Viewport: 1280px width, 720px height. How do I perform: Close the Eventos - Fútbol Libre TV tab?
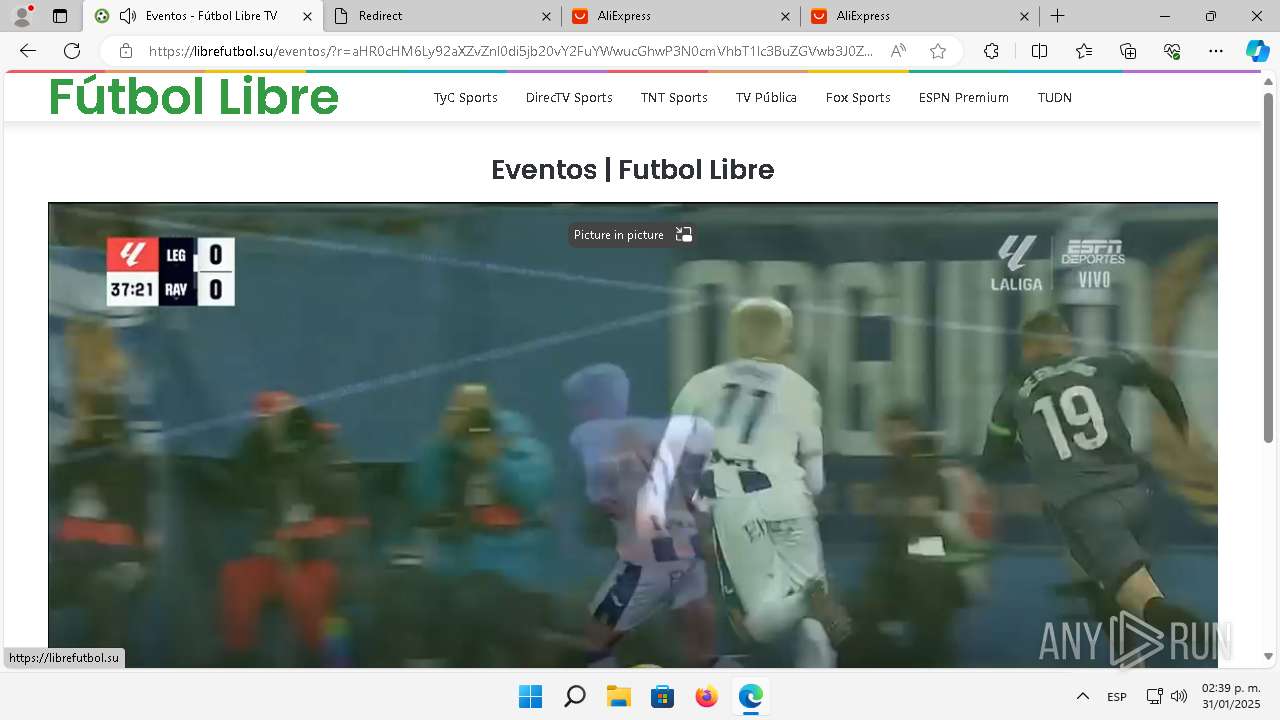point(305,16)
